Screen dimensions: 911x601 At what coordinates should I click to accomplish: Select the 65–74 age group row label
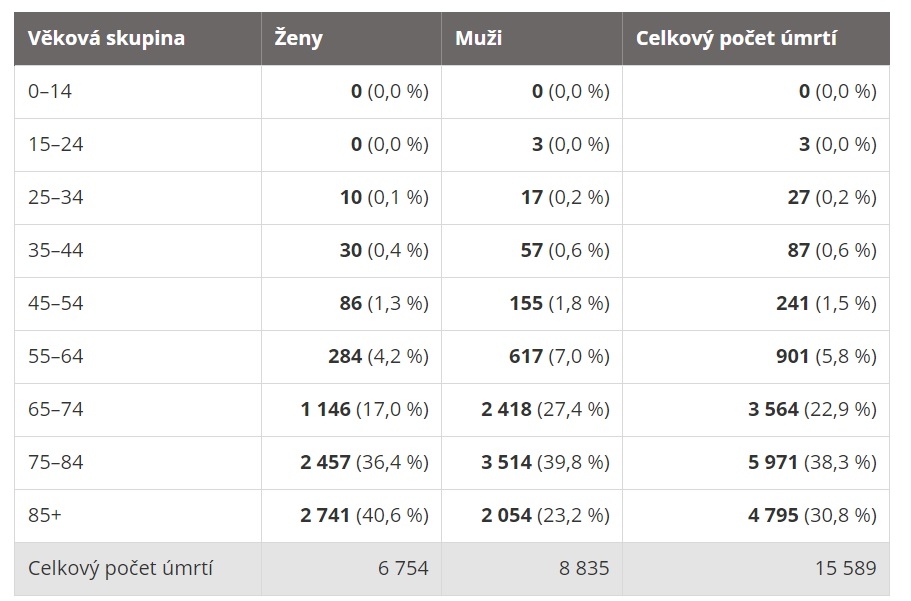pyautogui.click(x=56, y=409)
